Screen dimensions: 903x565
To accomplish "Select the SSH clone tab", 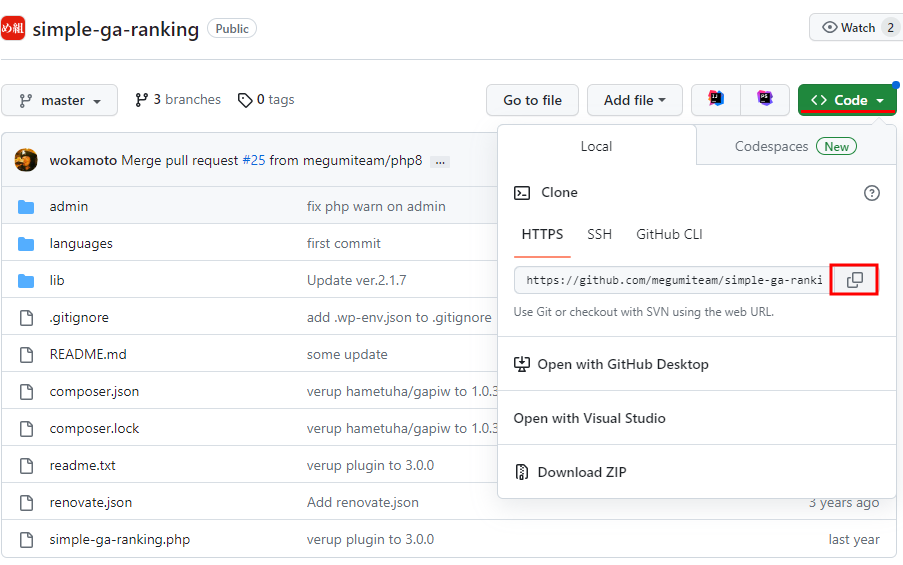I will [x=600, y=234].
